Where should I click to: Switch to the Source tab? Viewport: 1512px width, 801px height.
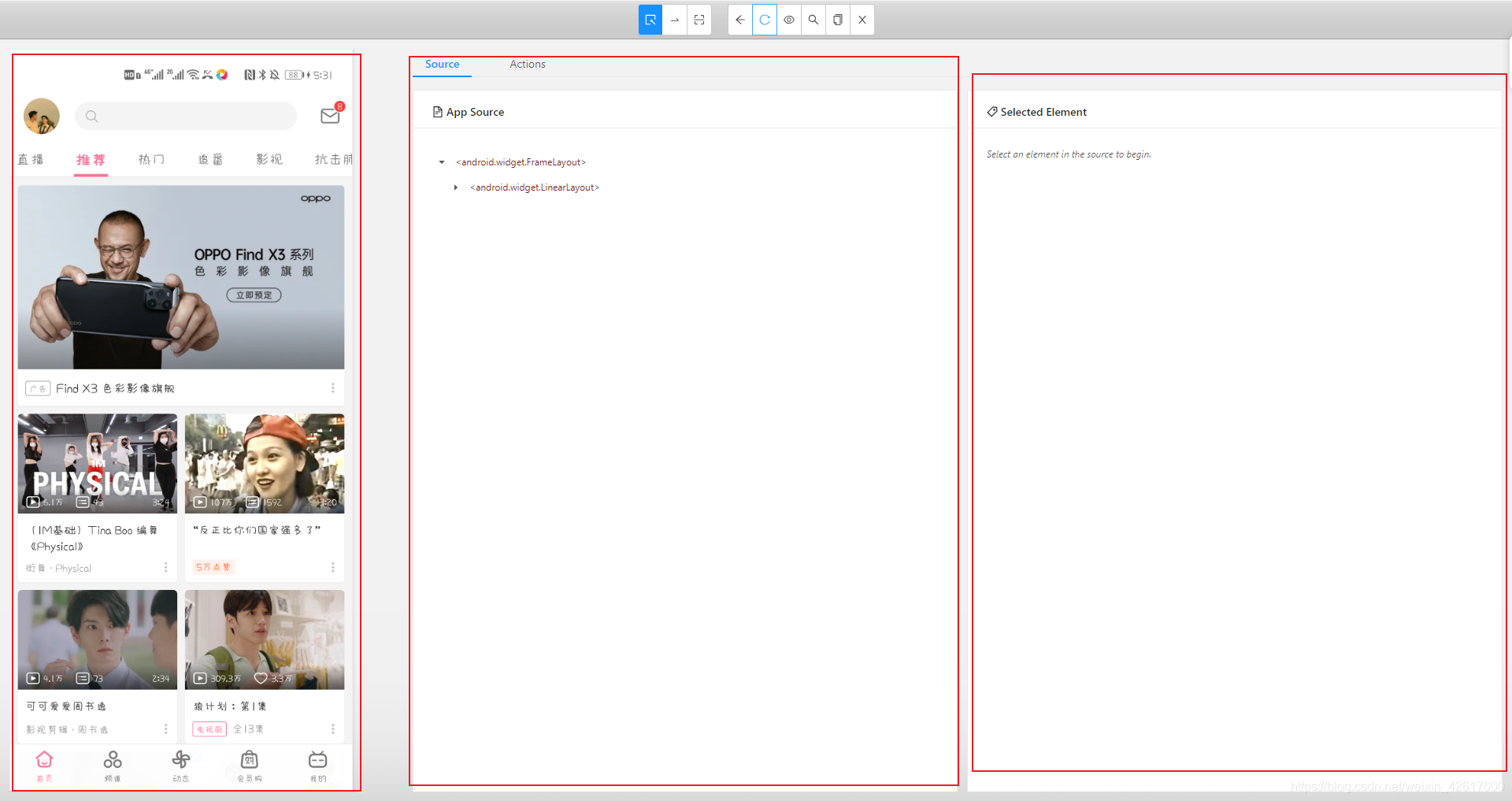coord(442,65)
